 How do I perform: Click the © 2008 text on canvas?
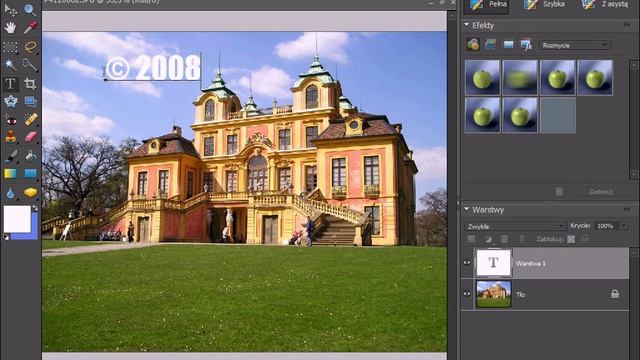tap(153, 67)
